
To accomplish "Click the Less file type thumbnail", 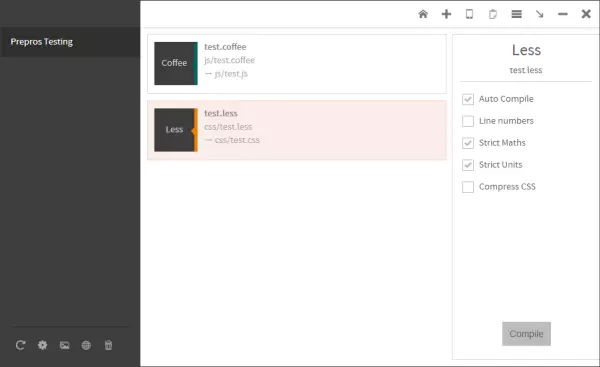I will (176, 130).
